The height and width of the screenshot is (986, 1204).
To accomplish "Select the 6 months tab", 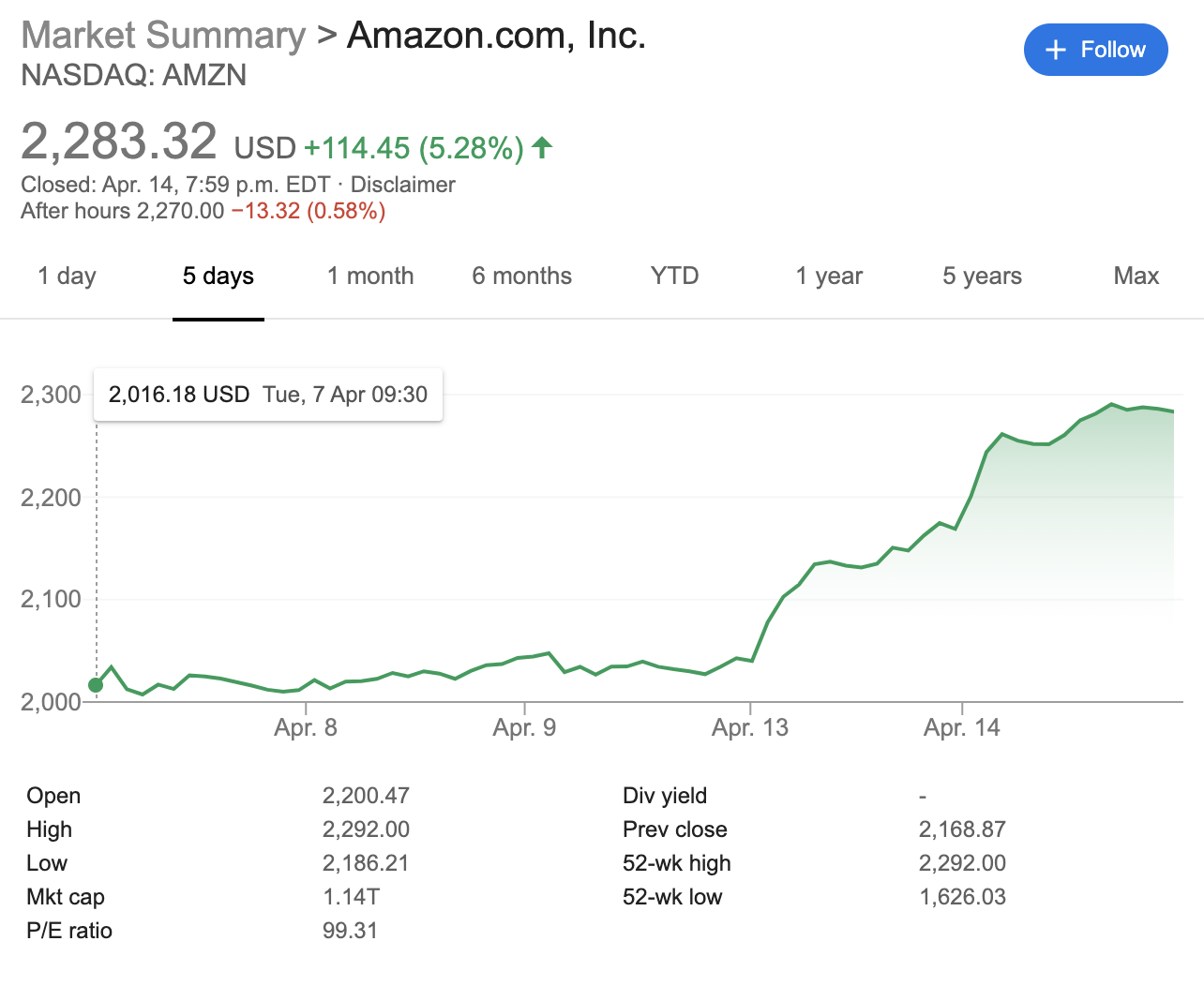I will [x=521, y=276].
